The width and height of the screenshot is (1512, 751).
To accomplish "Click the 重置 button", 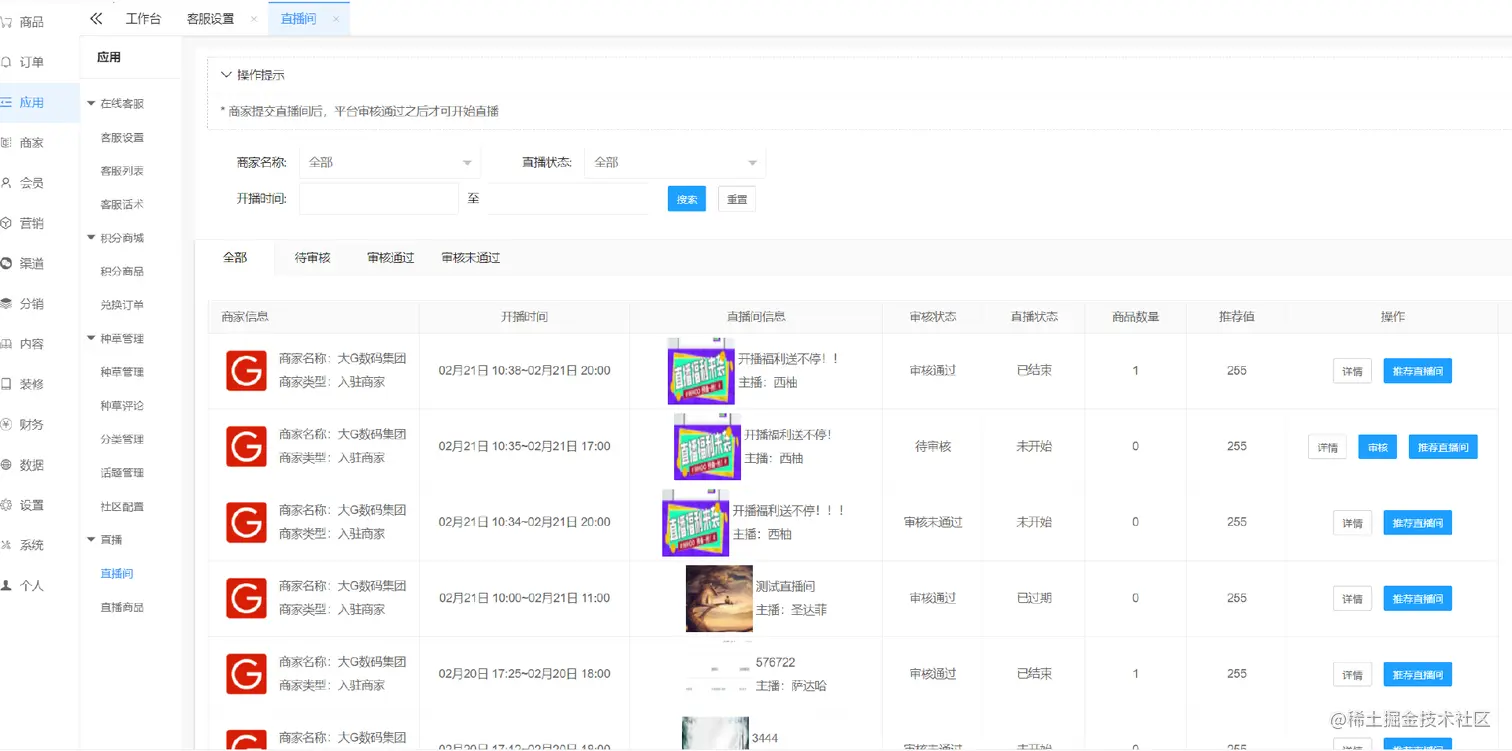I will click(x=737, y=199).
